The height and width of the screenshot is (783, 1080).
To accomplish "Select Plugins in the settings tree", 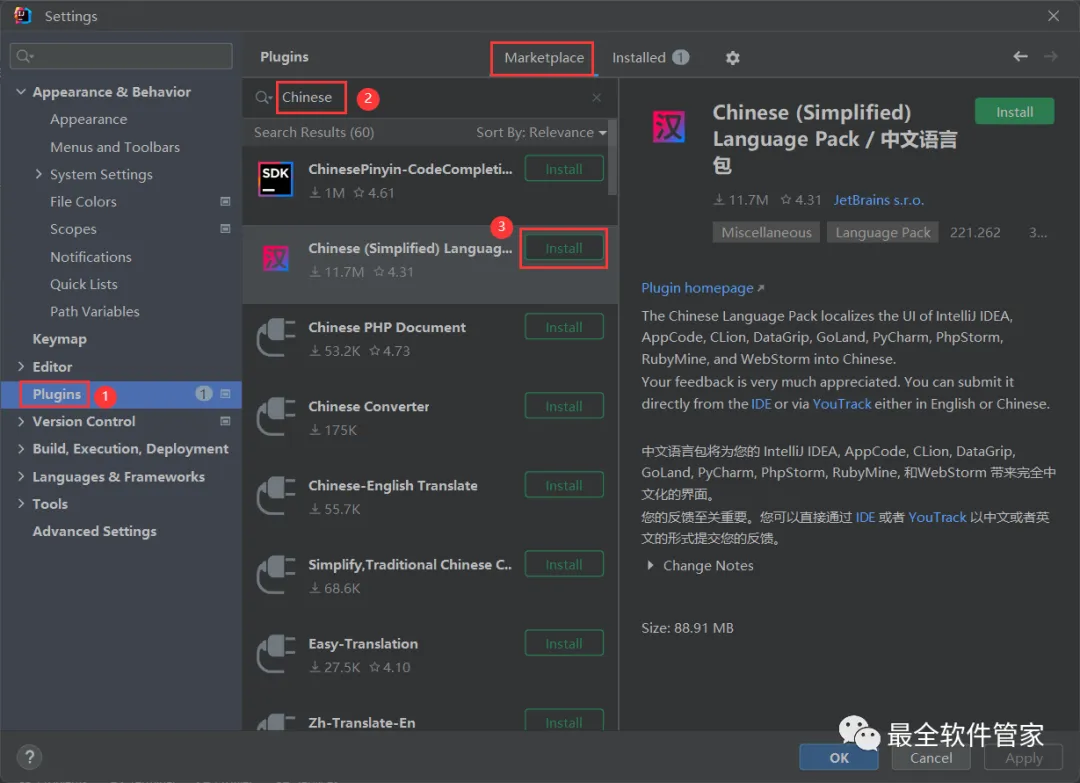I will pyautogui.click(x=56, y=394).
